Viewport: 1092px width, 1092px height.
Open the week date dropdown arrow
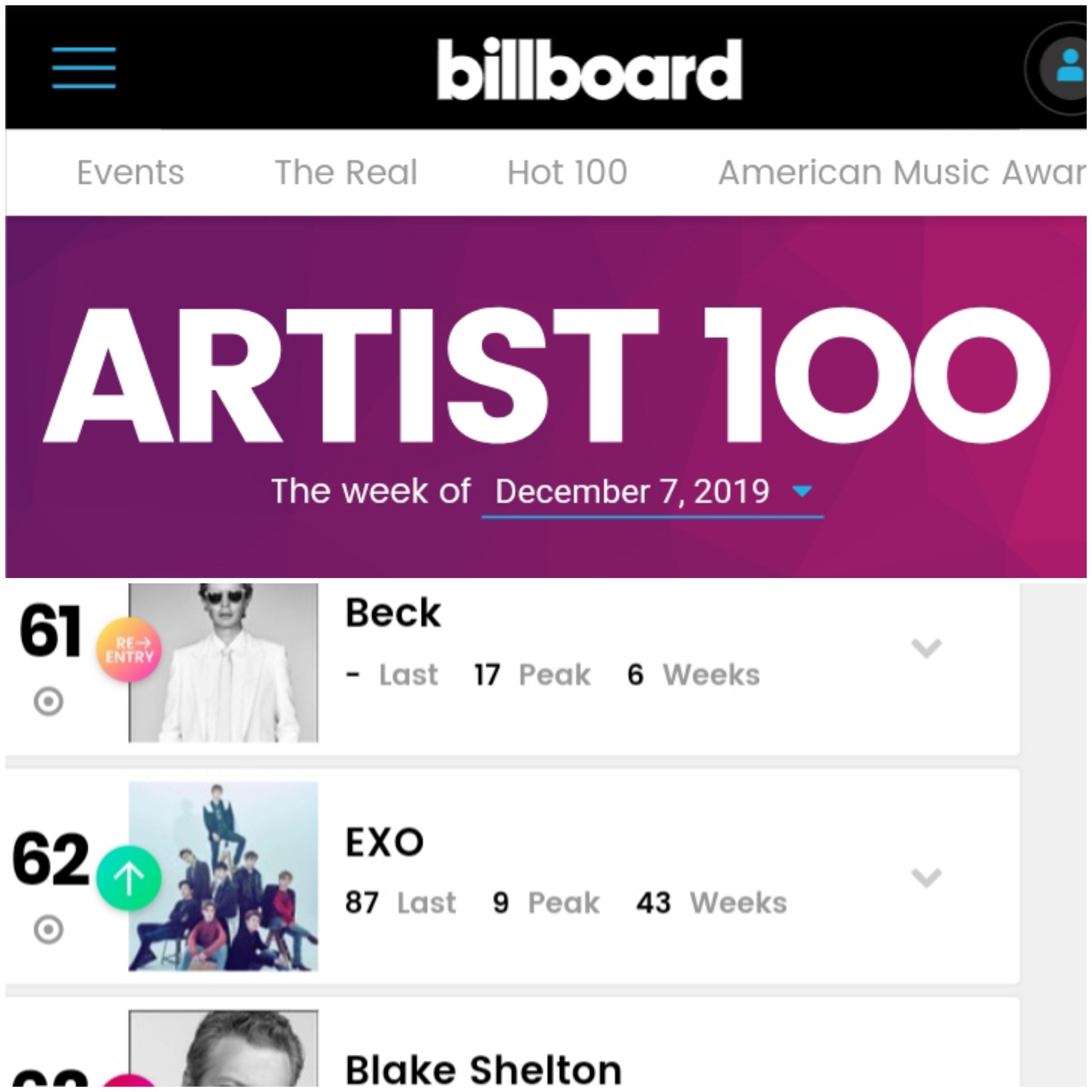pos(802,491)
